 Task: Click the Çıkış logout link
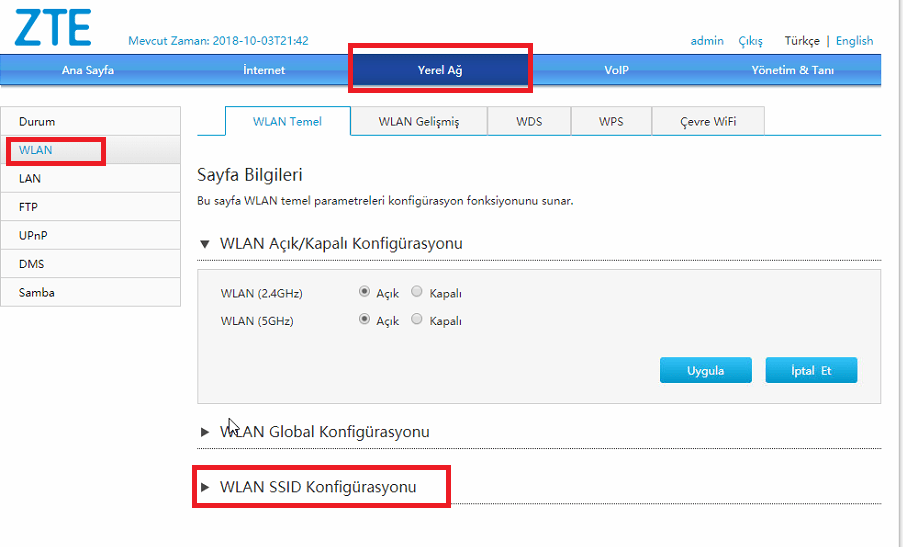pos(750,41)
